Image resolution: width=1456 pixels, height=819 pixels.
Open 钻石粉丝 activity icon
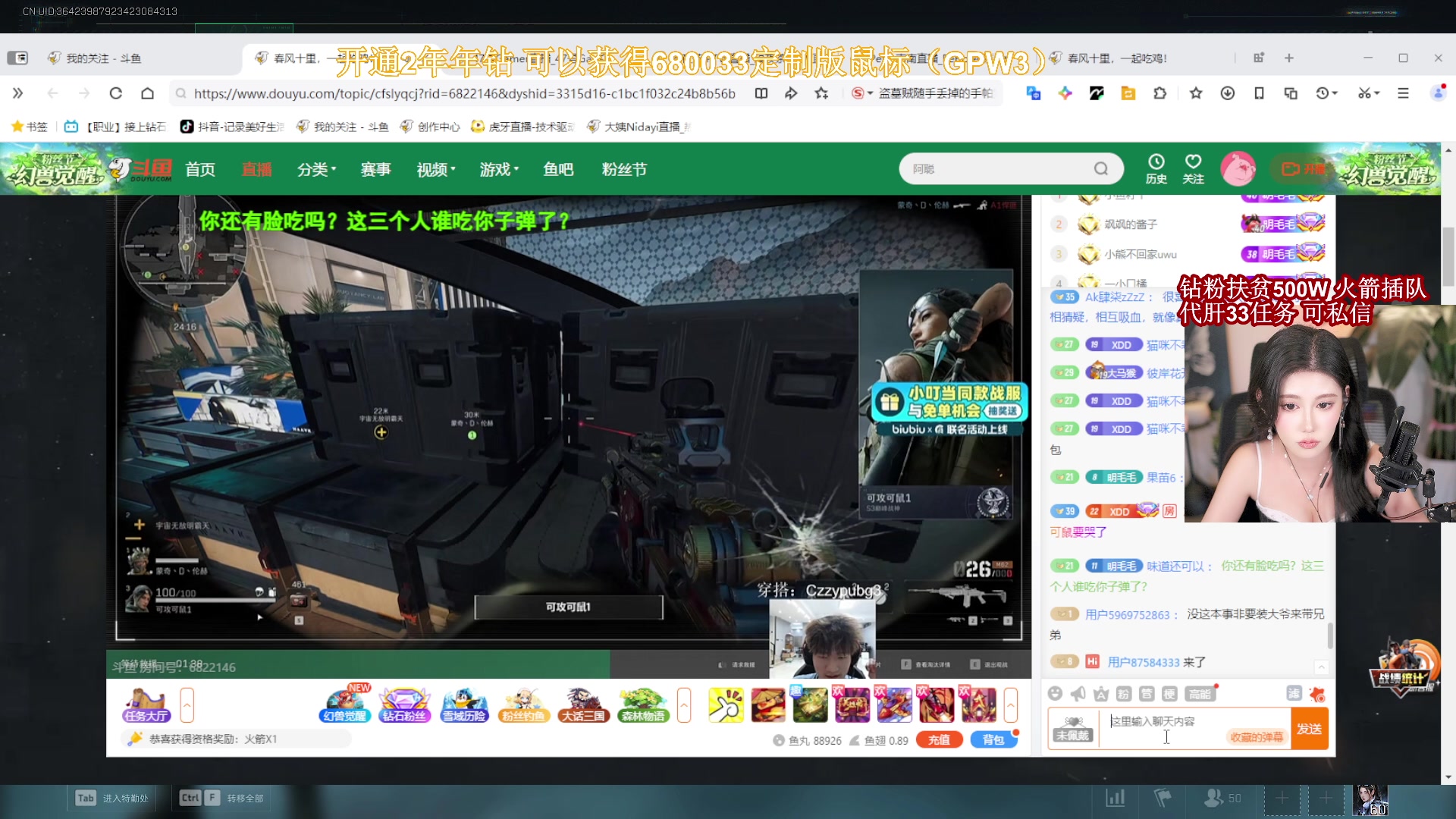click(x=404, y=705)
